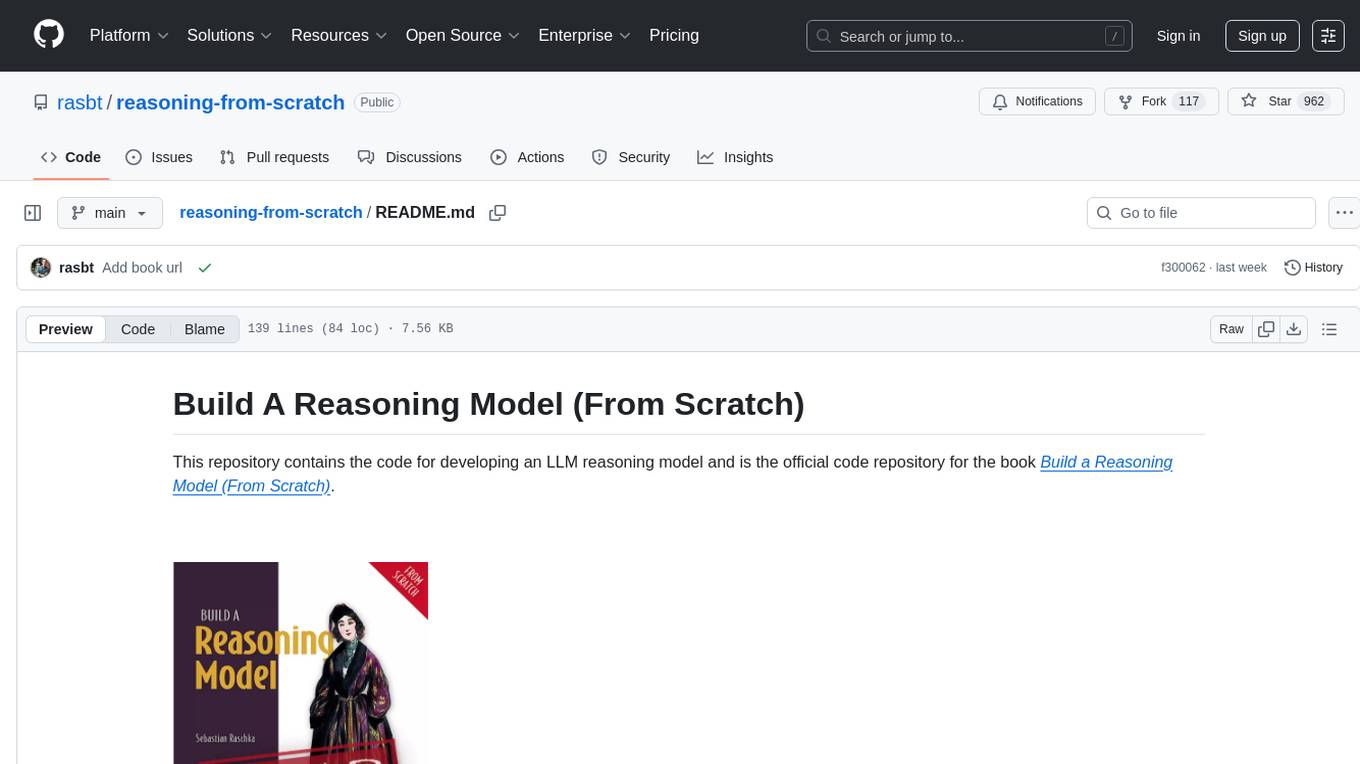
Task: Copy the raw file contents
Action: pos(1266,329)
